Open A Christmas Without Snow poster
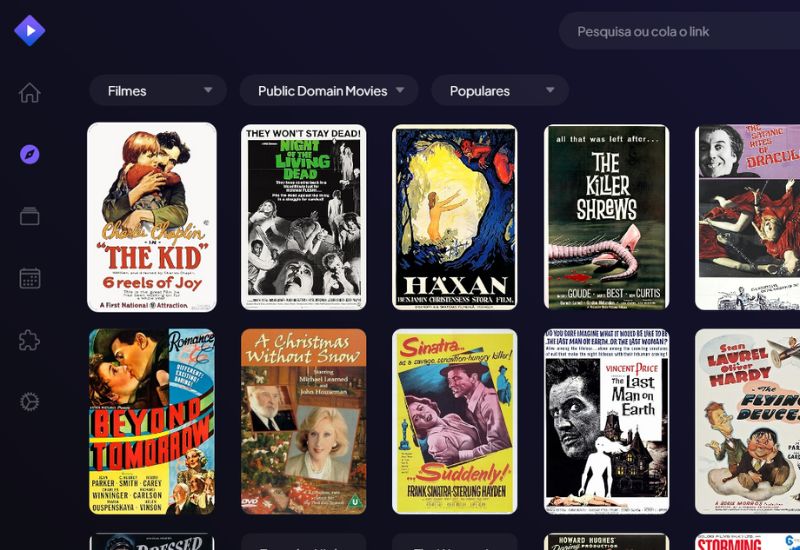Viewport: 800px width, 550px height. coord(304,421)
